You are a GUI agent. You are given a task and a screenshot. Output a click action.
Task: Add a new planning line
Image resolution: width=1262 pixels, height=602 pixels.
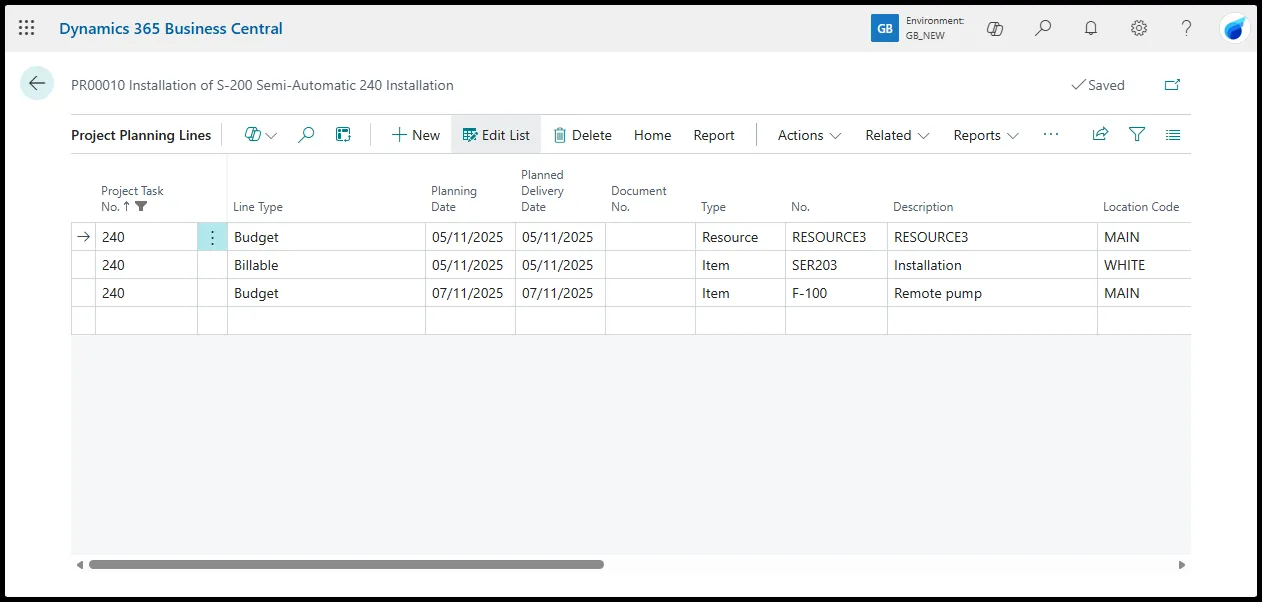tap(415, 135)
